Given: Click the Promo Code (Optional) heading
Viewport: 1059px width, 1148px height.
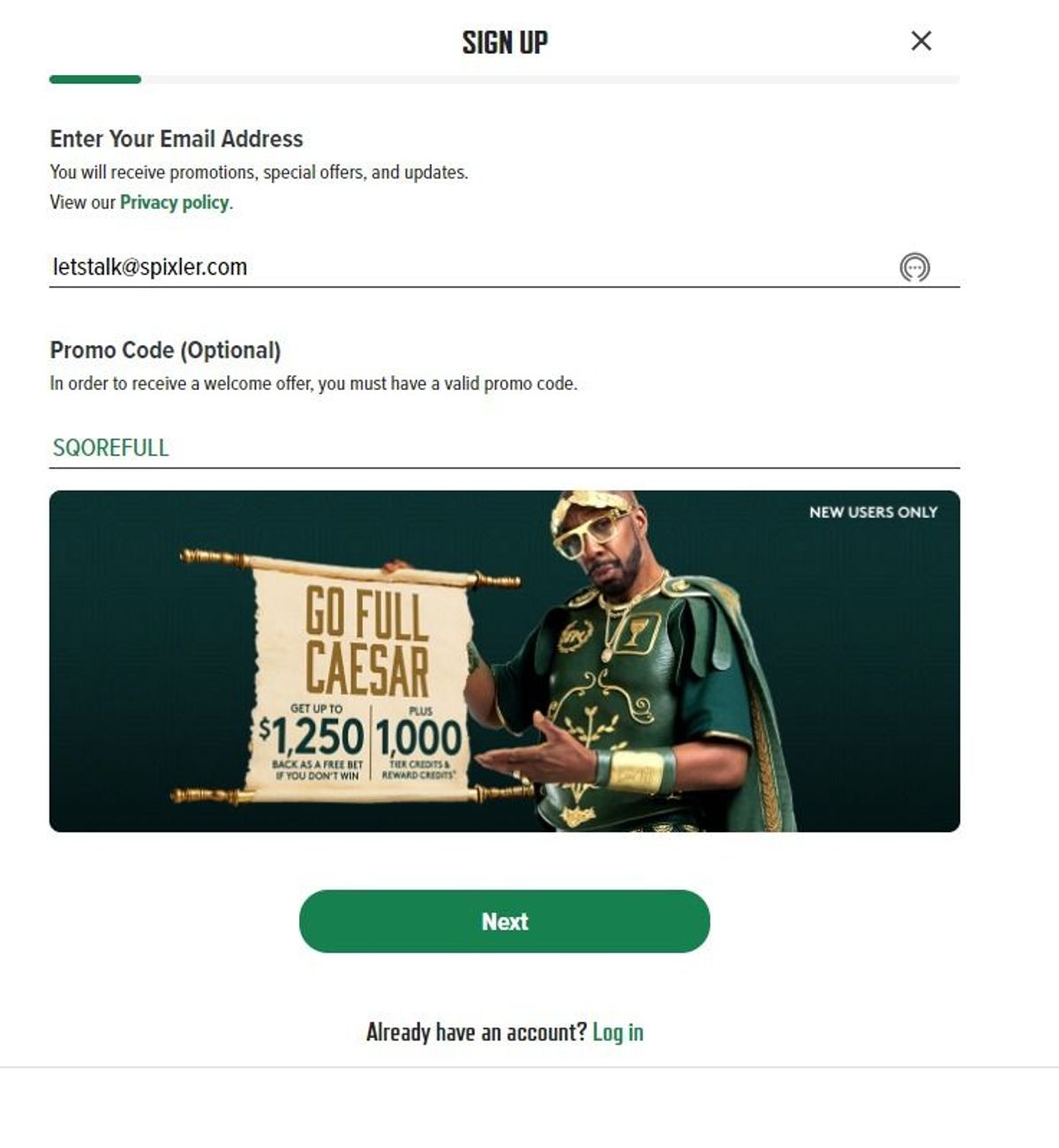Looking at the screenshot, I should 166,350.
